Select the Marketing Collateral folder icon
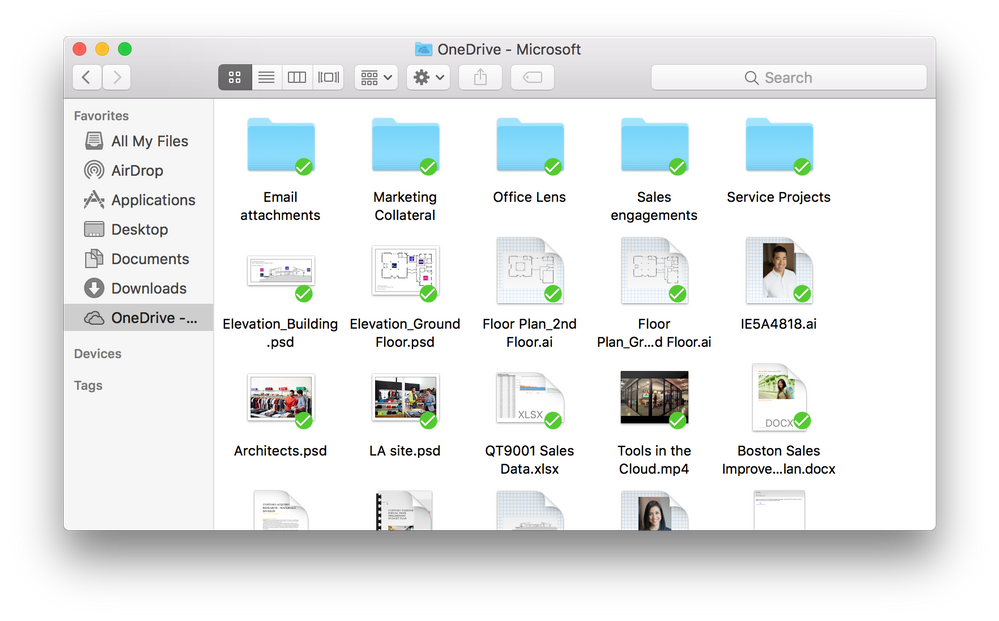The height and width of the screenshot is (621, 999). point(405,146)
